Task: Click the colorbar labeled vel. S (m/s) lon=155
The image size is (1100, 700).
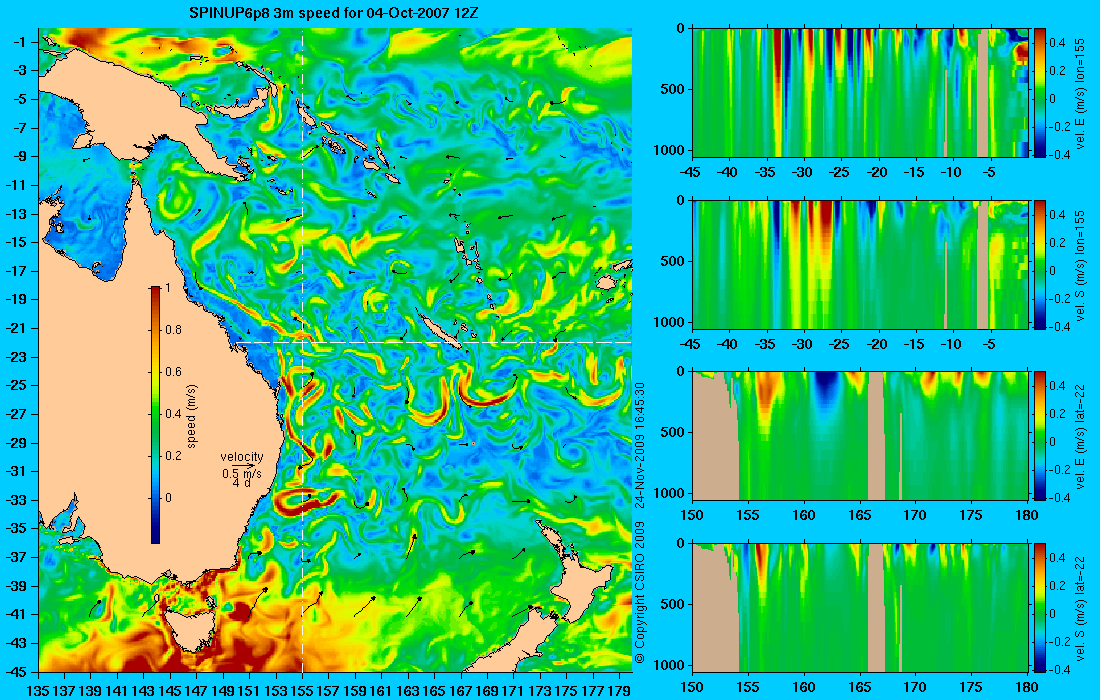Action: (1040, 264)
